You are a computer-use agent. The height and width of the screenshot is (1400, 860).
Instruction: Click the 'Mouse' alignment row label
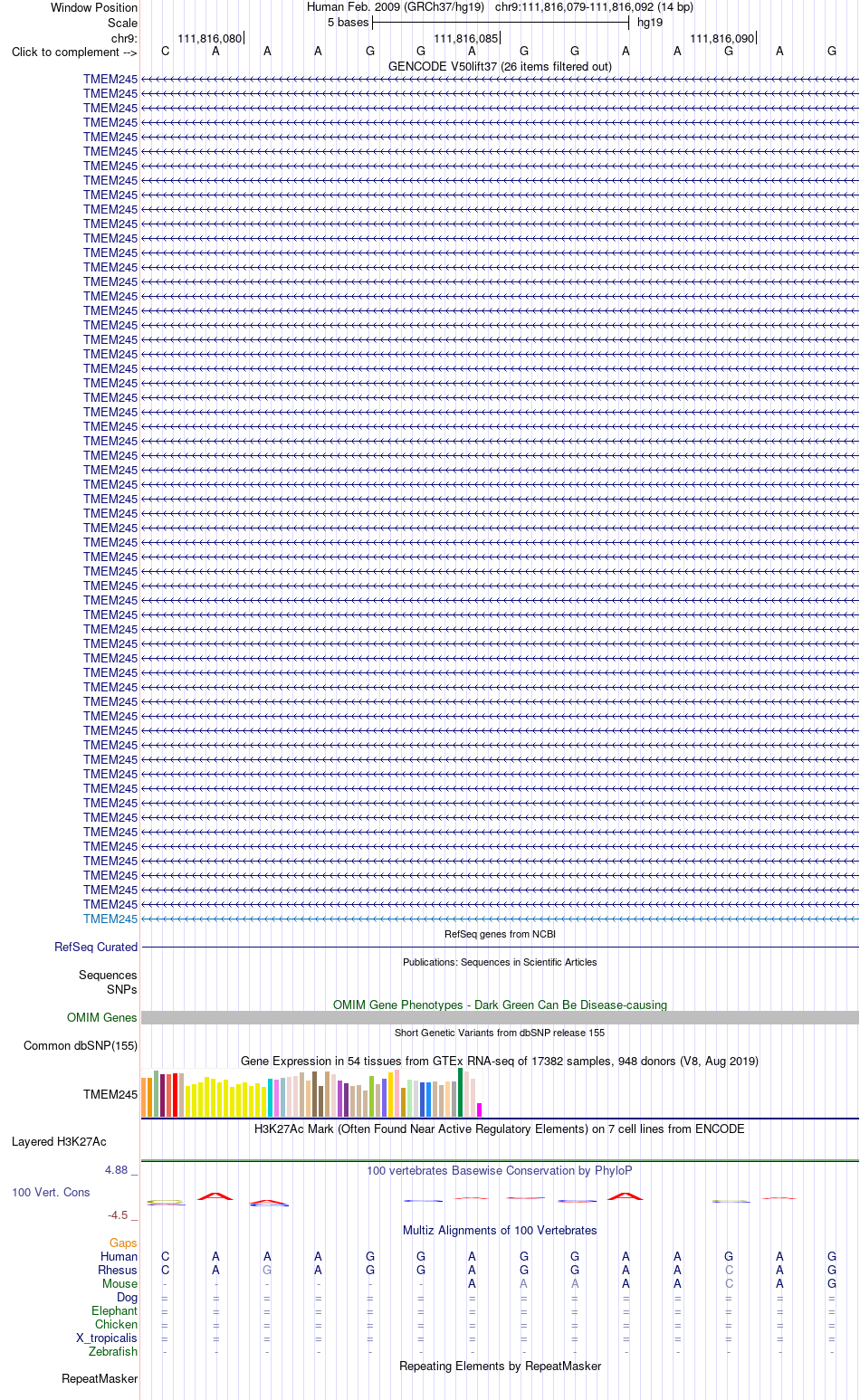(x=120, y=1283)
